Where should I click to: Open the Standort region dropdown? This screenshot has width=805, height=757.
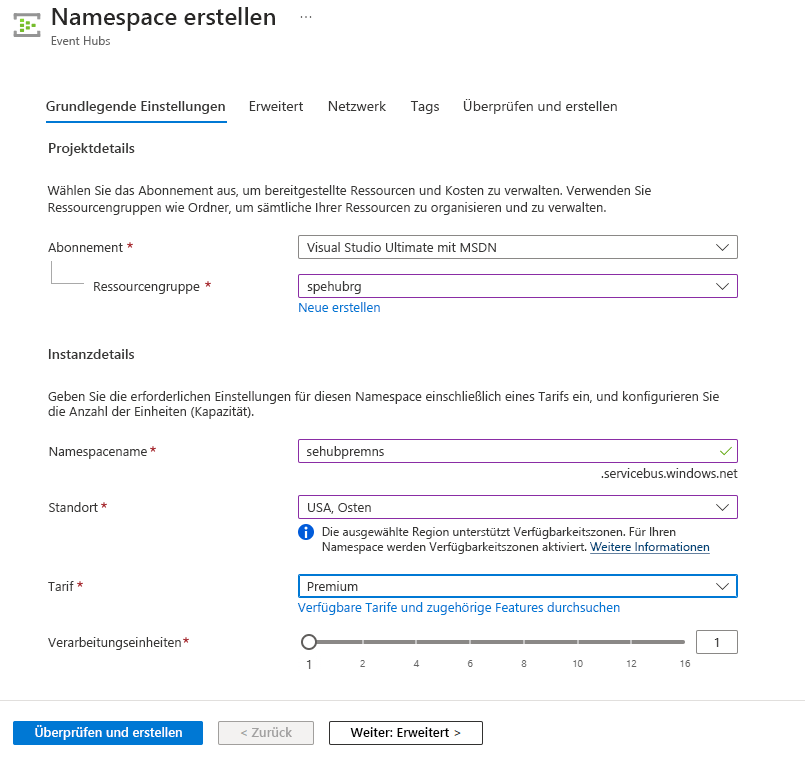pos(517,507)
